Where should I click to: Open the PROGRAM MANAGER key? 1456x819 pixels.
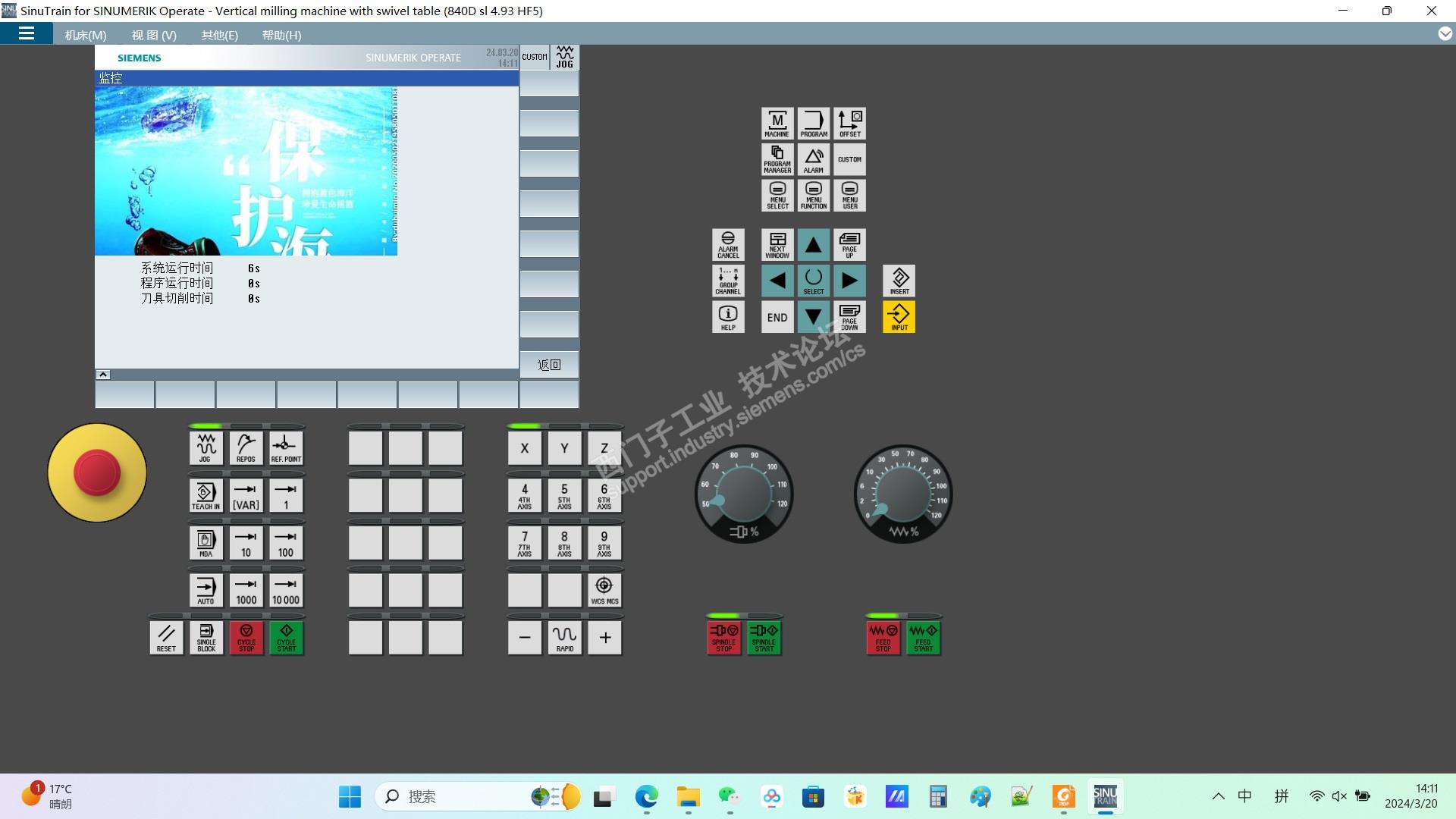[777, 159]
